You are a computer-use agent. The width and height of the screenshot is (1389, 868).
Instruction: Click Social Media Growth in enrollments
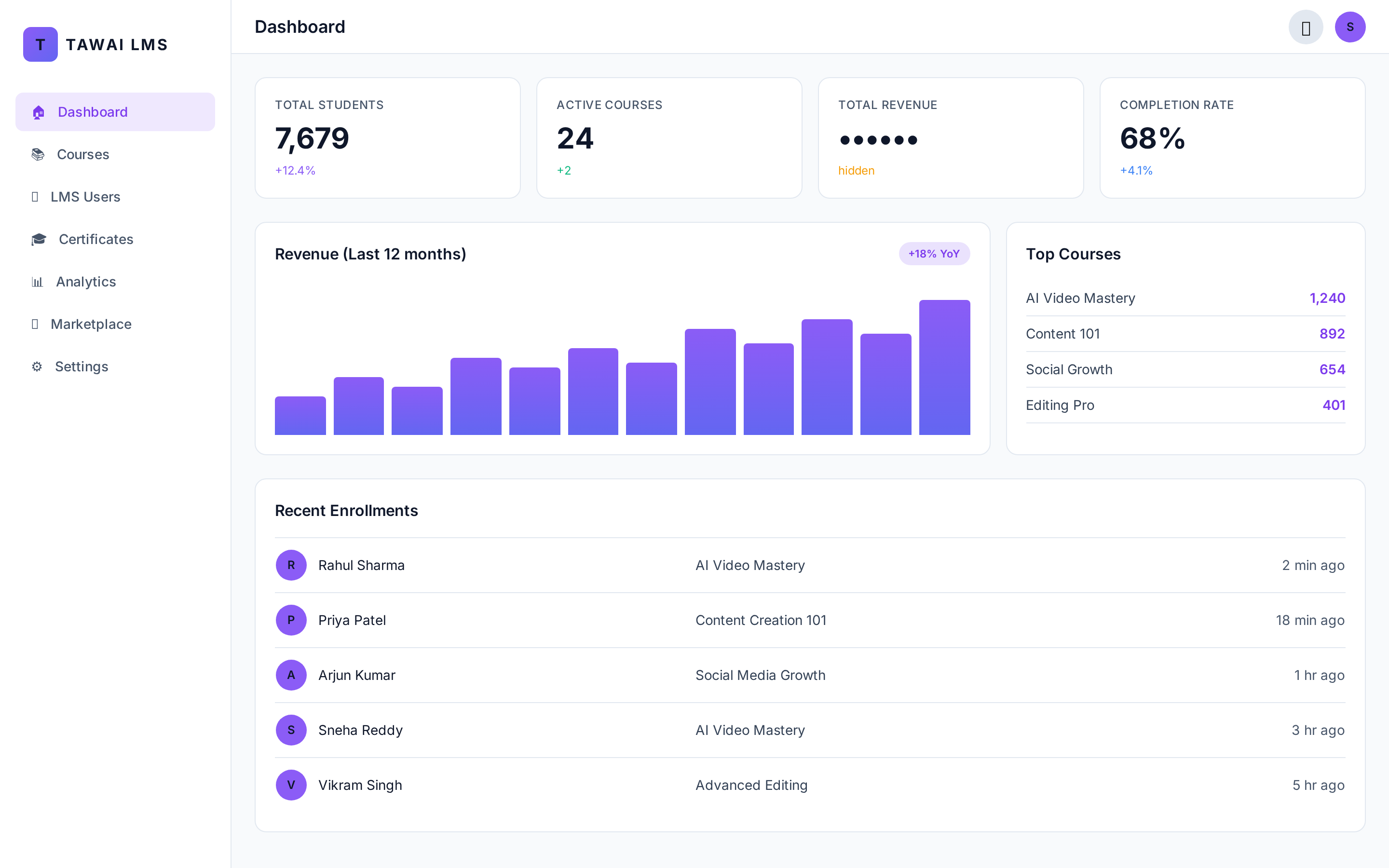coord(760,675)
